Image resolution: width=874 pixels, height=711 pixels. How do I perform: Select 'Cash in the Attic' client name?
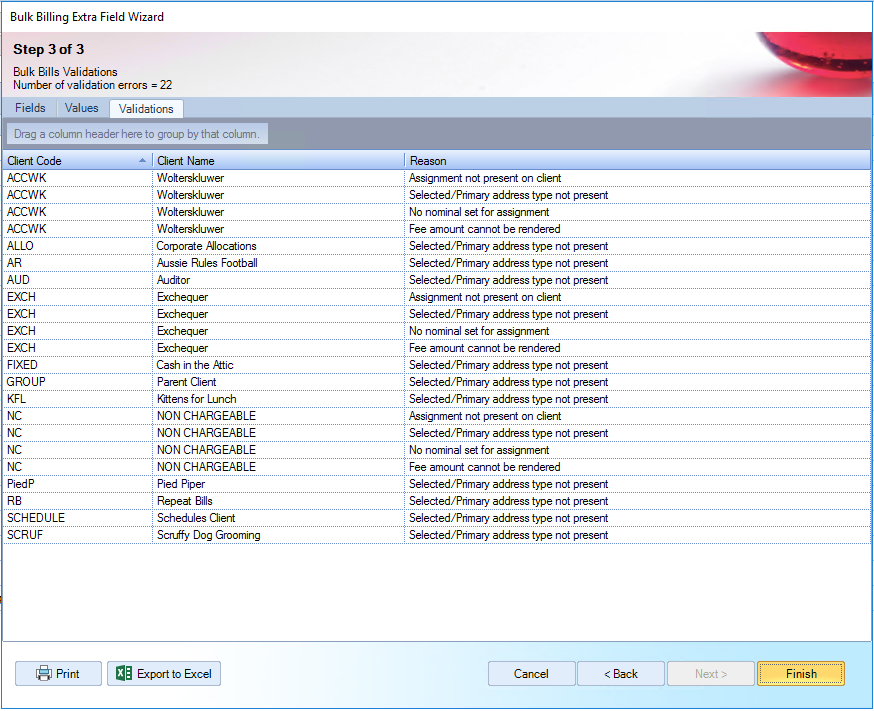278,365
